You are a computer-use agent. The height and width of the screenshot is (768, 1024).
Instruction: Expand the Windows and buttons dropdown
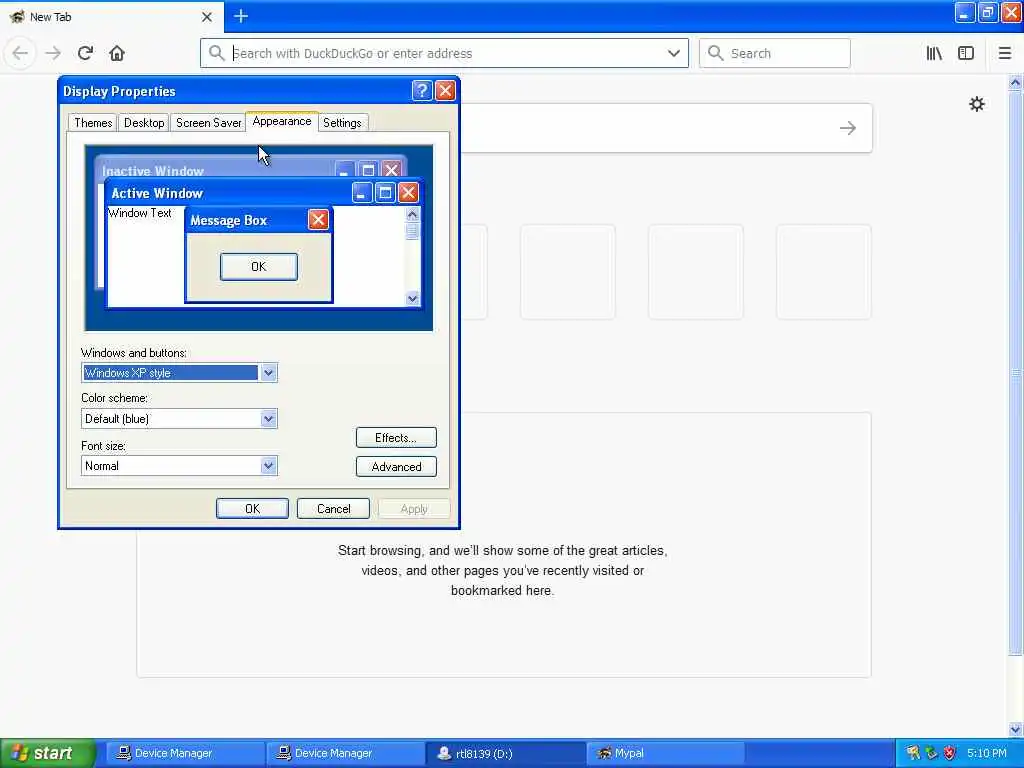[x=268, y=373]
